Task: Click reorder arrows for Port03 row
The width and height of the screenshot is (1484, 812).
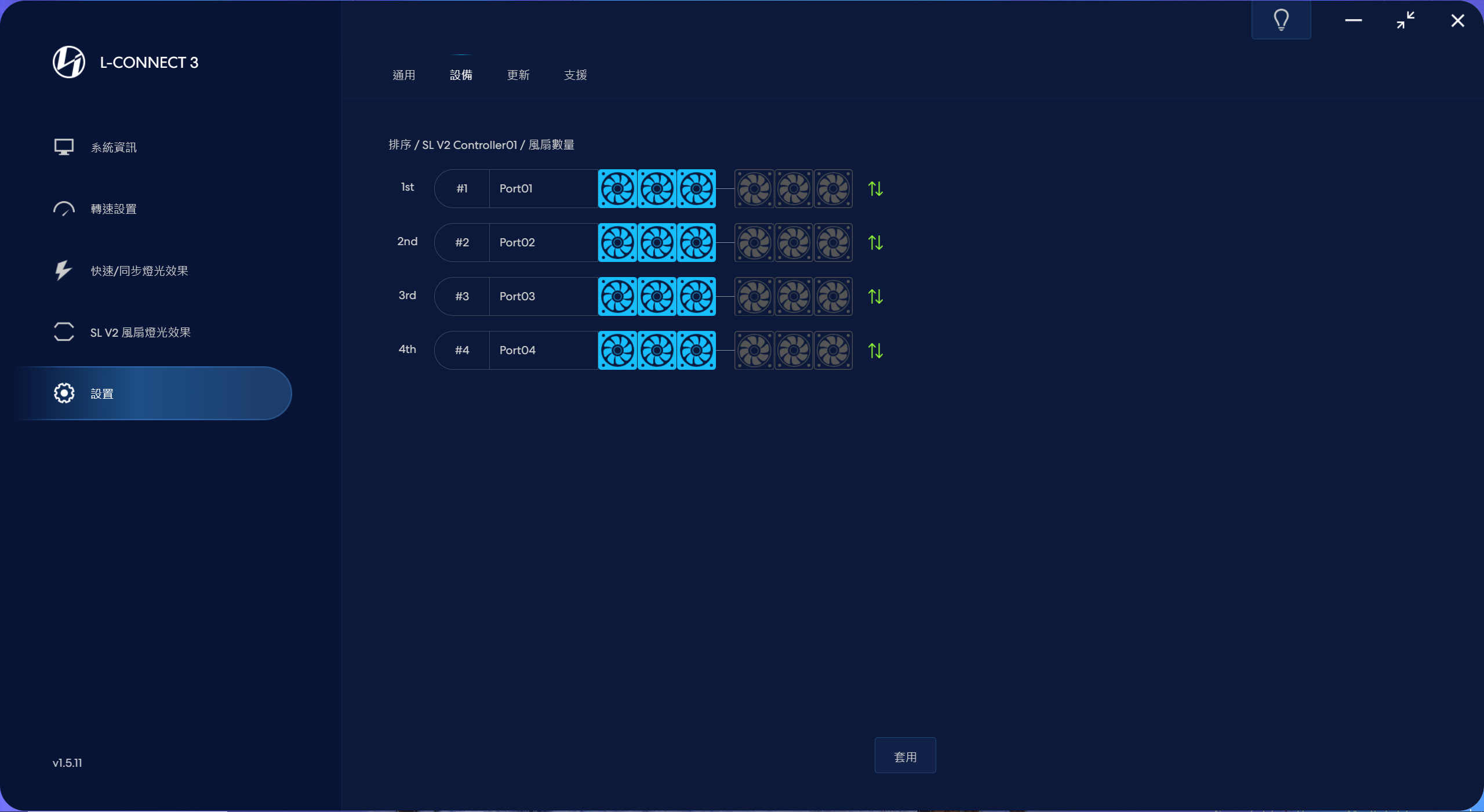Action: pyautogui.click(x=875, y=297)
